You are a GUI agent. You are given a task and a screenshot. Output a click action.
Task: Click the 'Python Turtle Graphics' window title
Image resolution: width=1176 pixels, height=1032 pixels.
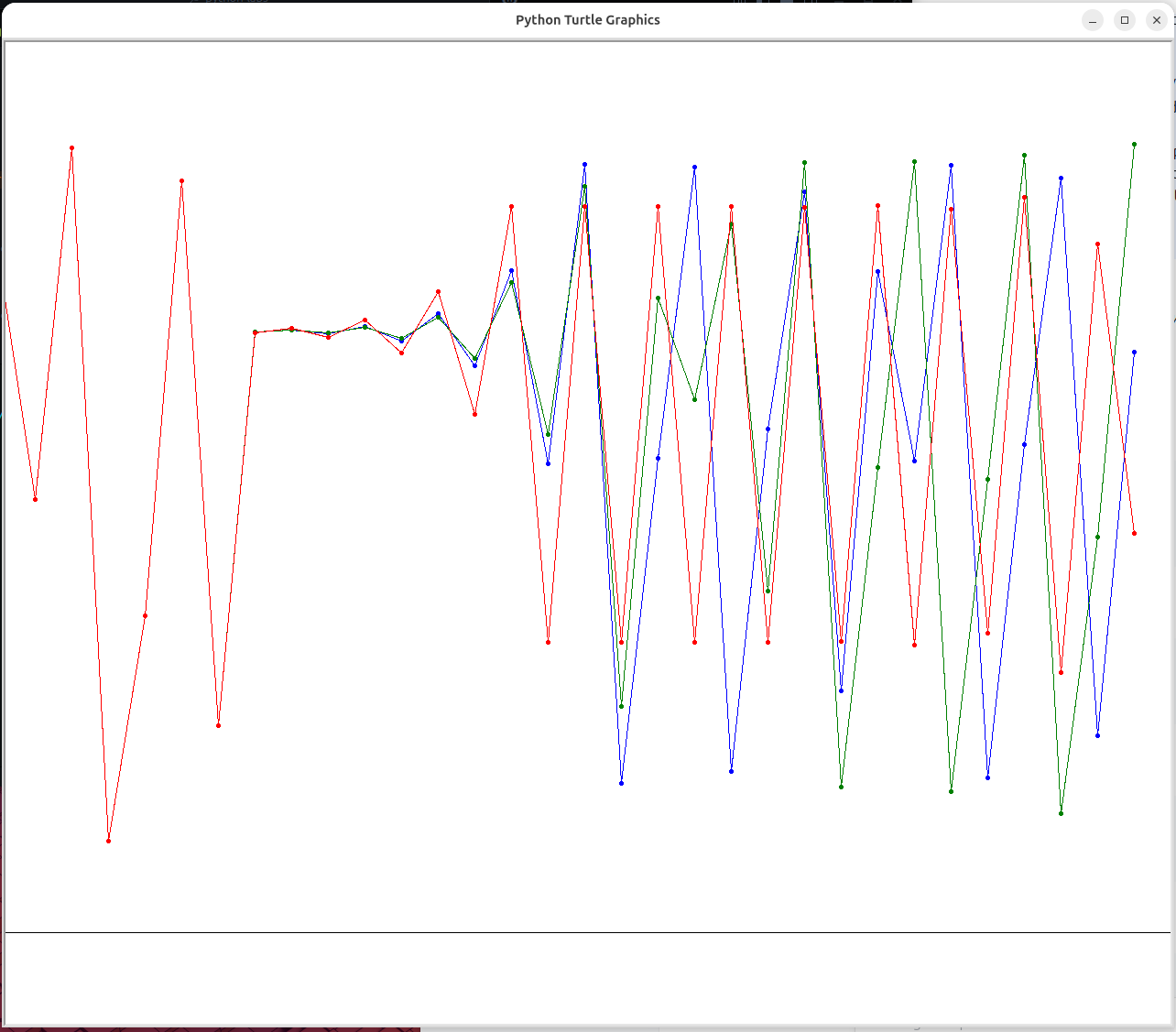coord(587,20)
